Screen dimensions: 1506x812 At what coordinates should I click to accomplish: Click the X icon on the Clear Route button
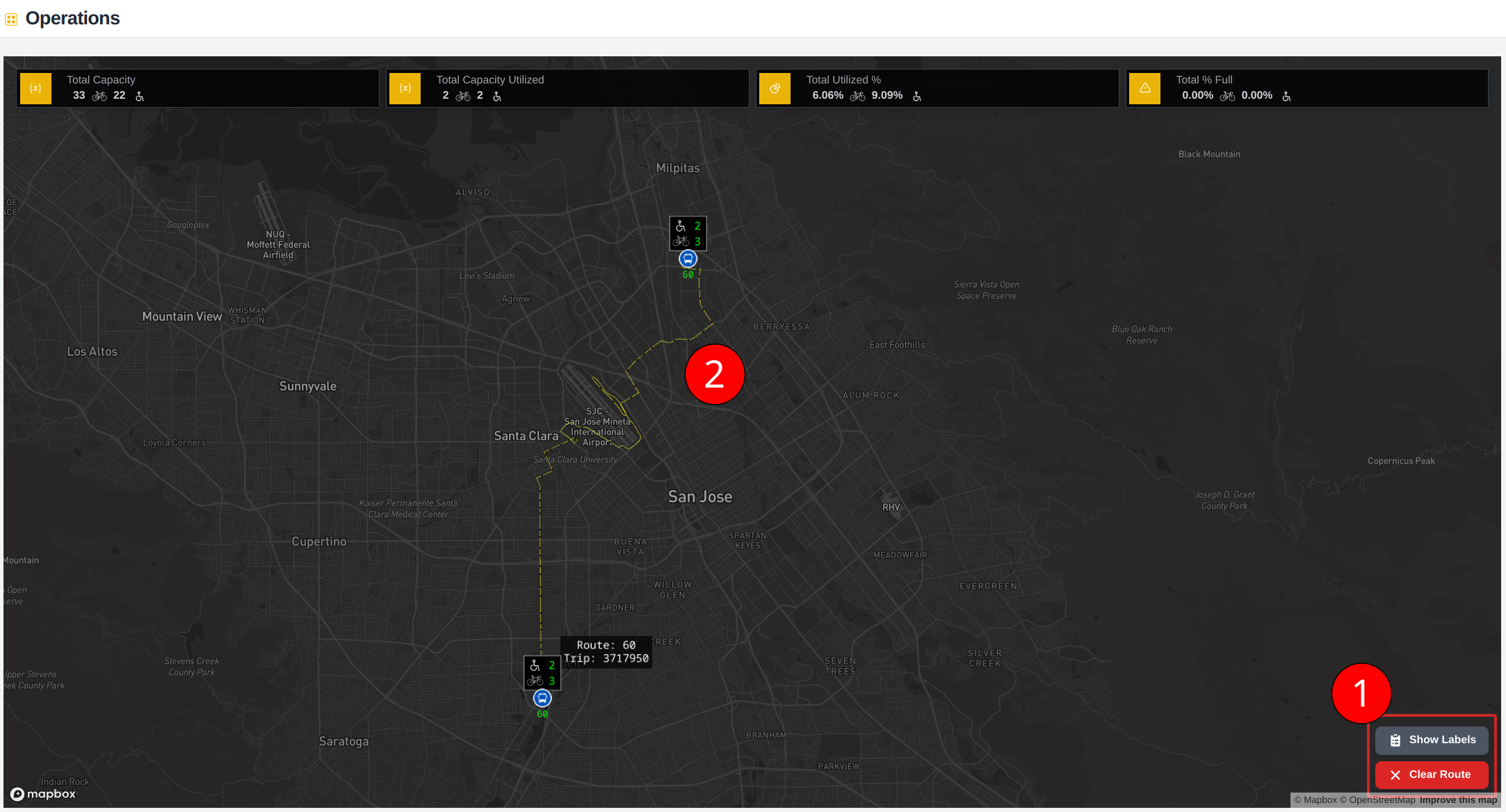click(1395, 774)
